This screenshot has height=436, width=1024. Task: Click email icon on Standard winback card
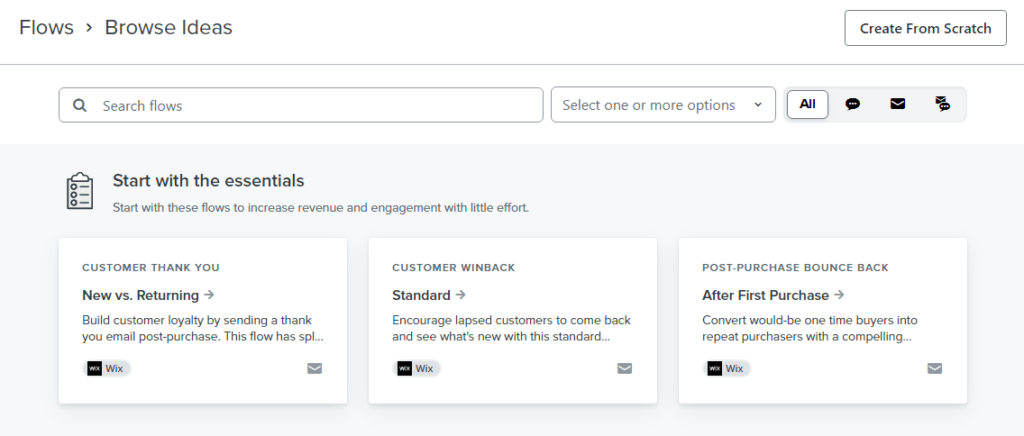point(625,368)
